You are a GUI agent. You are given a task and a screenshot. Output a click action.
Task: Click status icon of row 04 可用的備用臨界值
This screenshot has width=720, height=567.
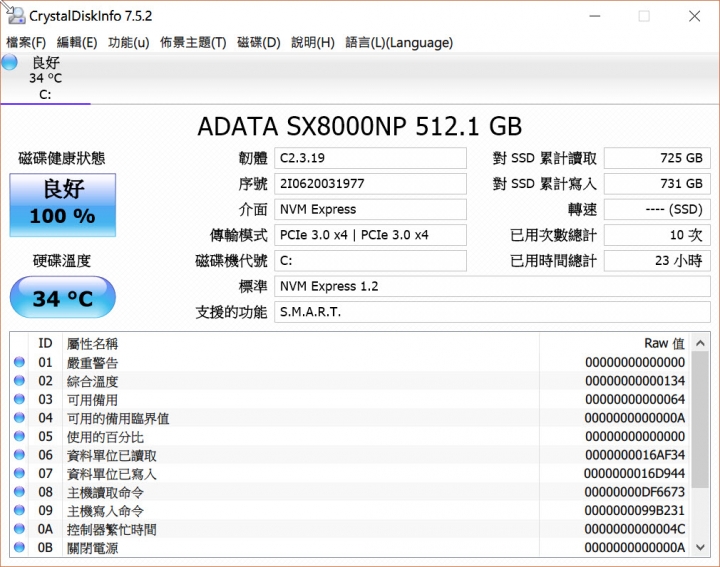click(x=19, y=418)
